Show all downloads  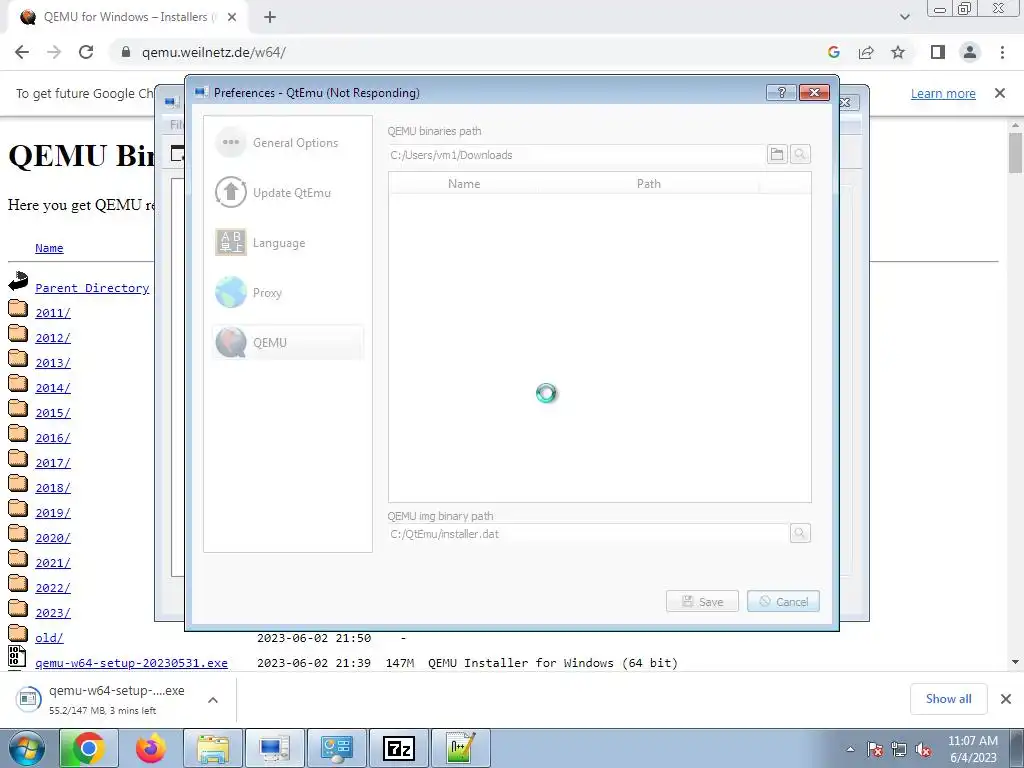[x=948, y=699]
